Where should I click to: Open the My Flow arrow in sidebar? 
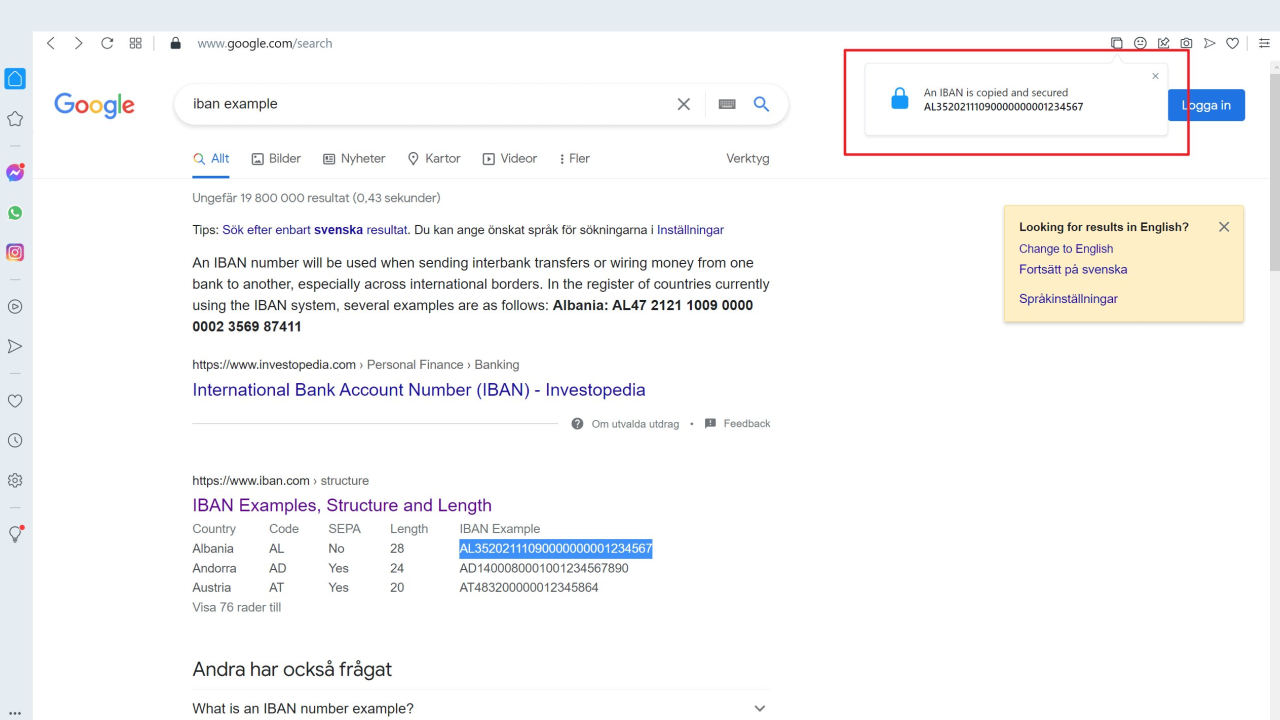[15, 346]
